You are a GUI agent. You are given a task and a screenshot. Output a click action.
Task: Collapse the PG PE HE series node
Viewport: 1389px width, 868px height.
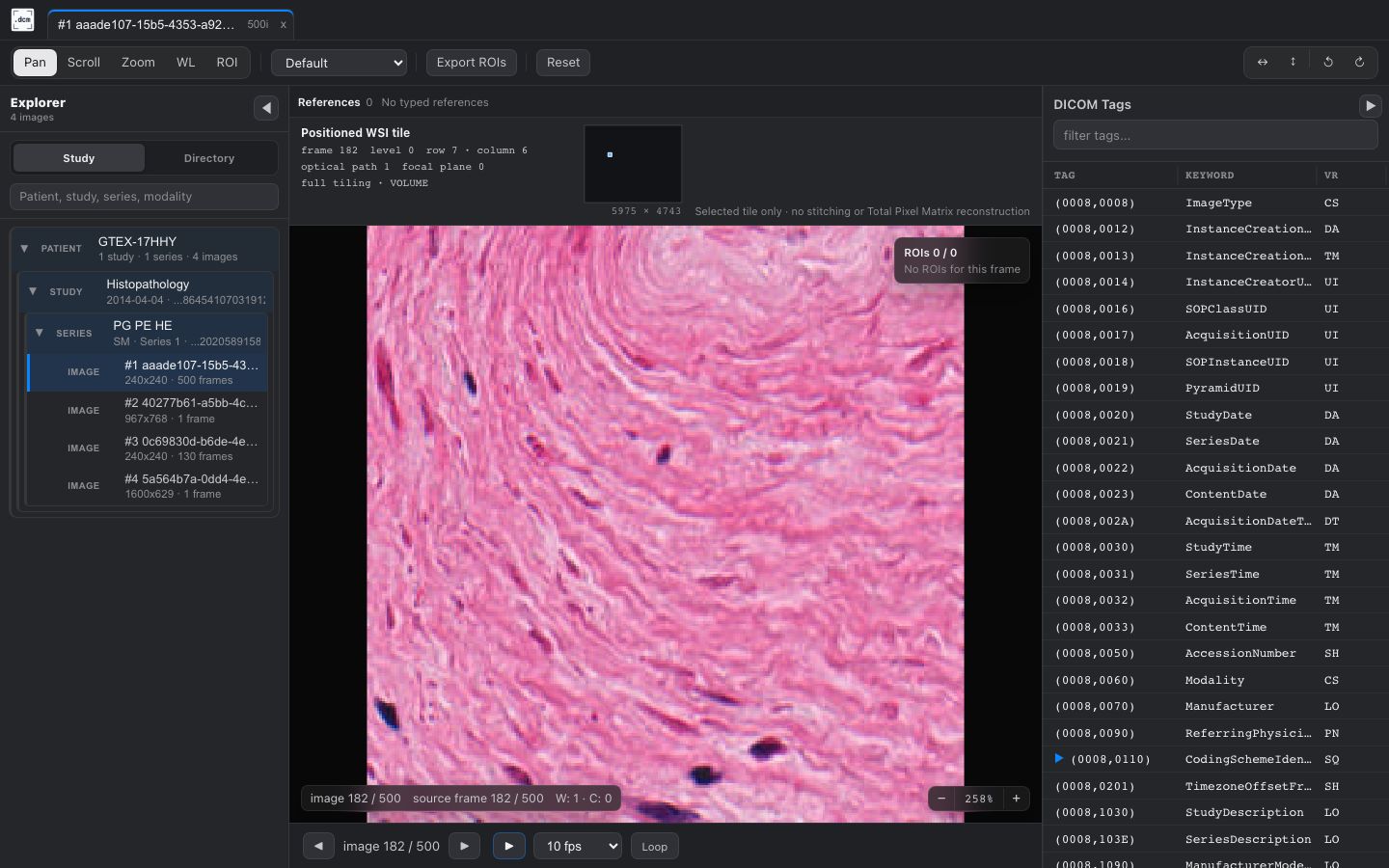click(40, 333)
